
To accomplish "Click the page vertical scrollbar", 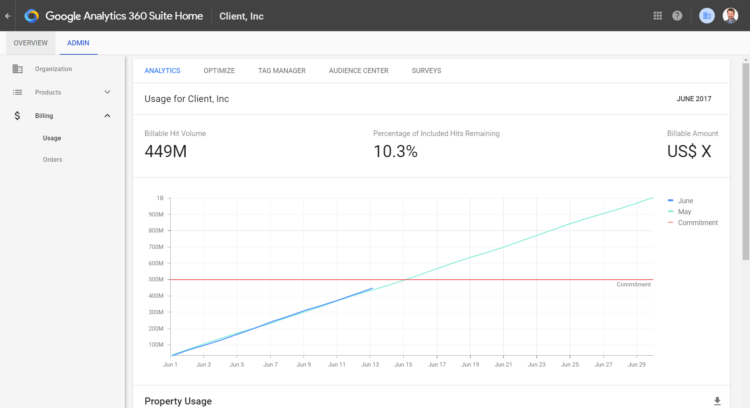I will 746,163.
